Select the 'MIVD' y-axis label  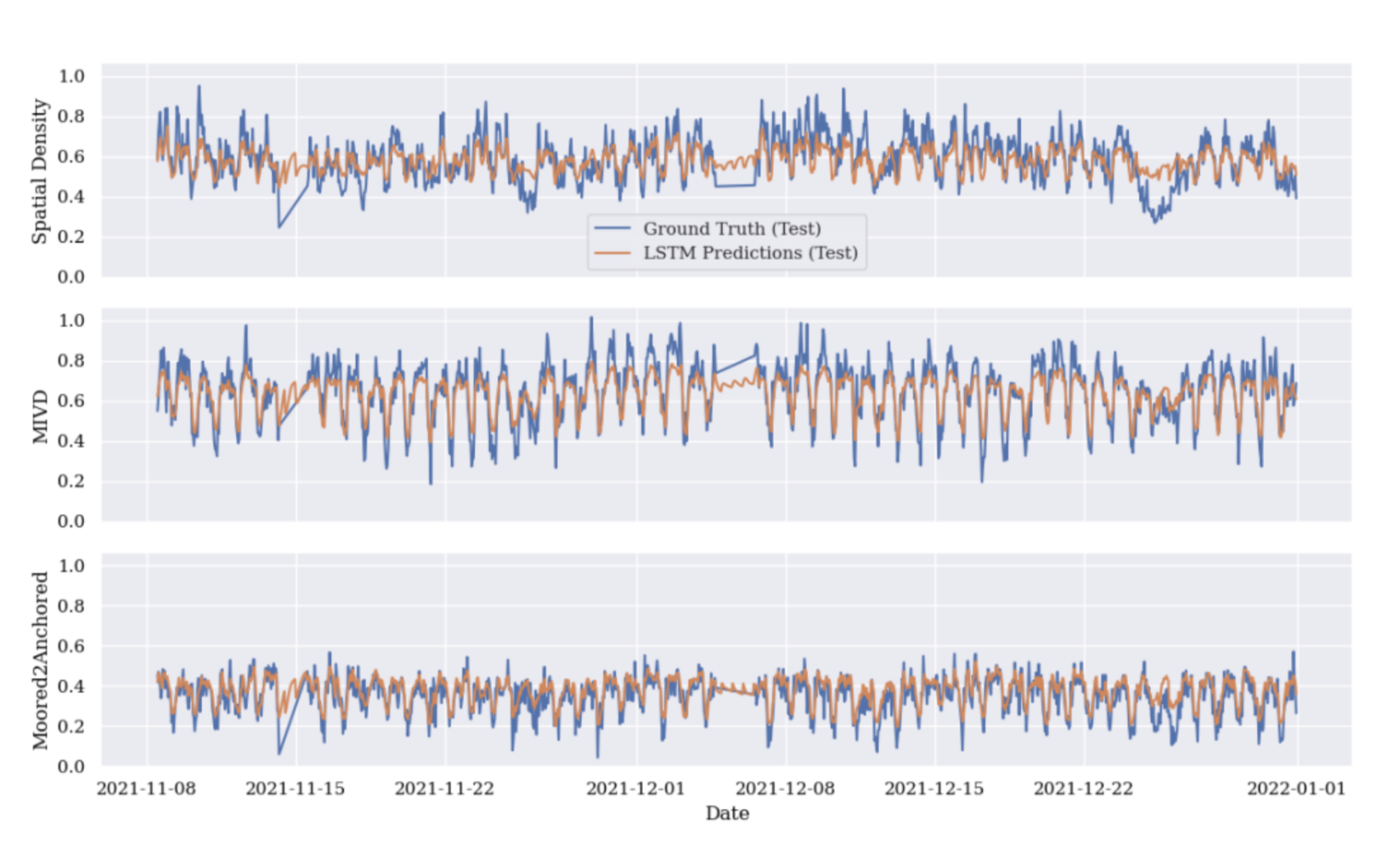[x=39, y=416]
